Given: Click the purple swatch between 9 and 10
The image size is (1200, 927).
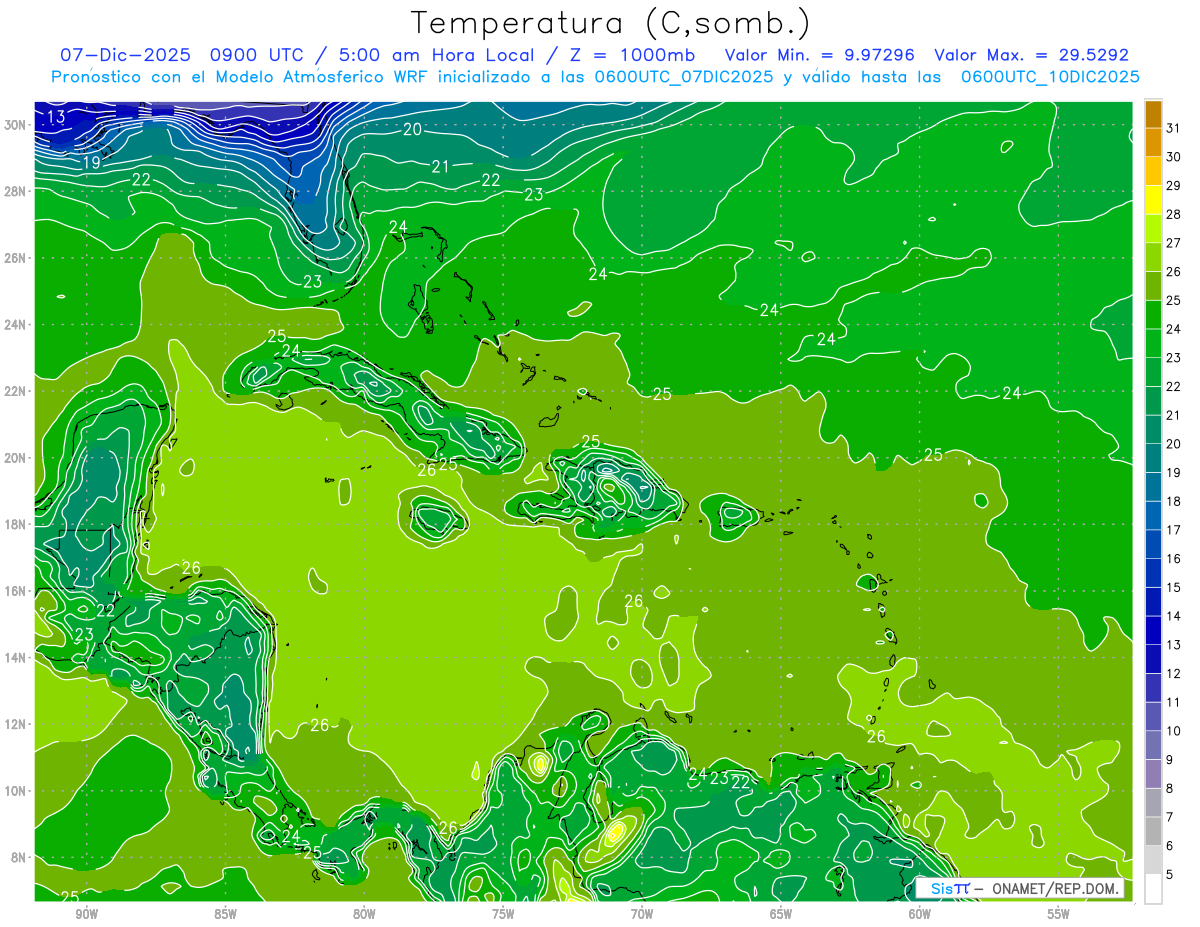Looking at the screenshot, I should [x=1153, y=746].
